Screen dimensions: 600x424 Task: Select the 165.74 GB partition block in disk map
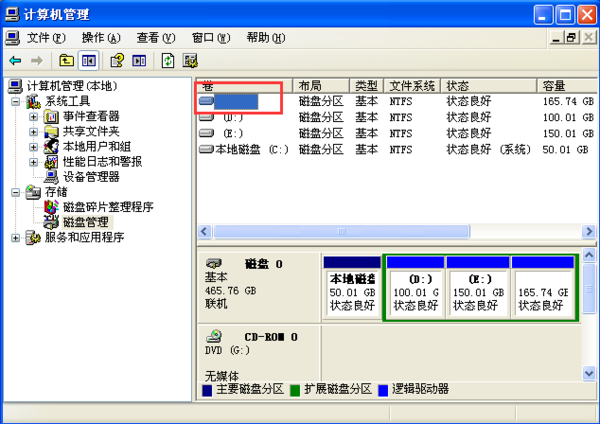[543, 289]
